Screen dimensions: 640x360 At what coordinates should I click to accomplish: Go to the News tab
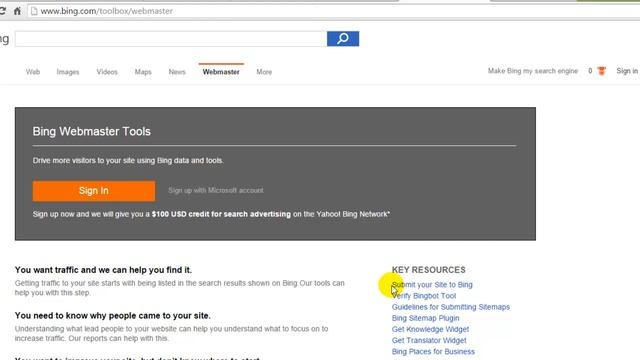pos(177,72)
